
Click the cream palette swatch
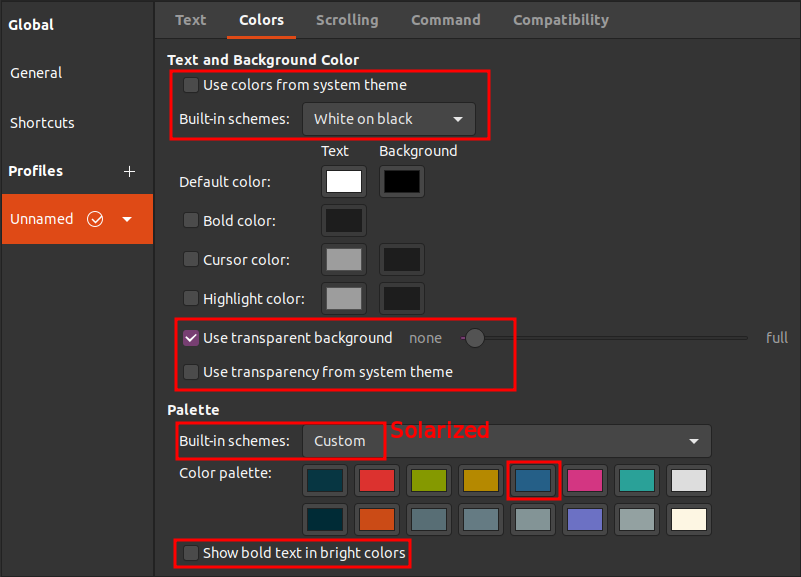coord(689,519)
